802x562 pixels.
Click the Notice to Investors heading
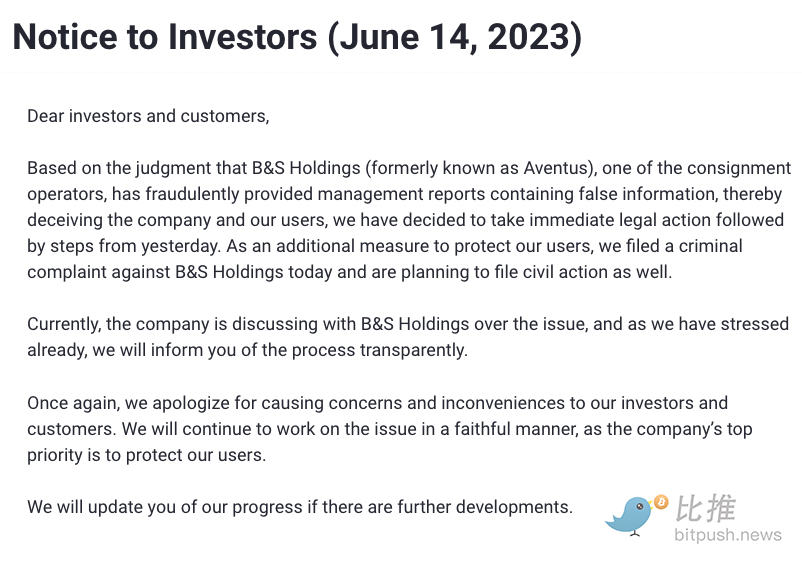165,37
